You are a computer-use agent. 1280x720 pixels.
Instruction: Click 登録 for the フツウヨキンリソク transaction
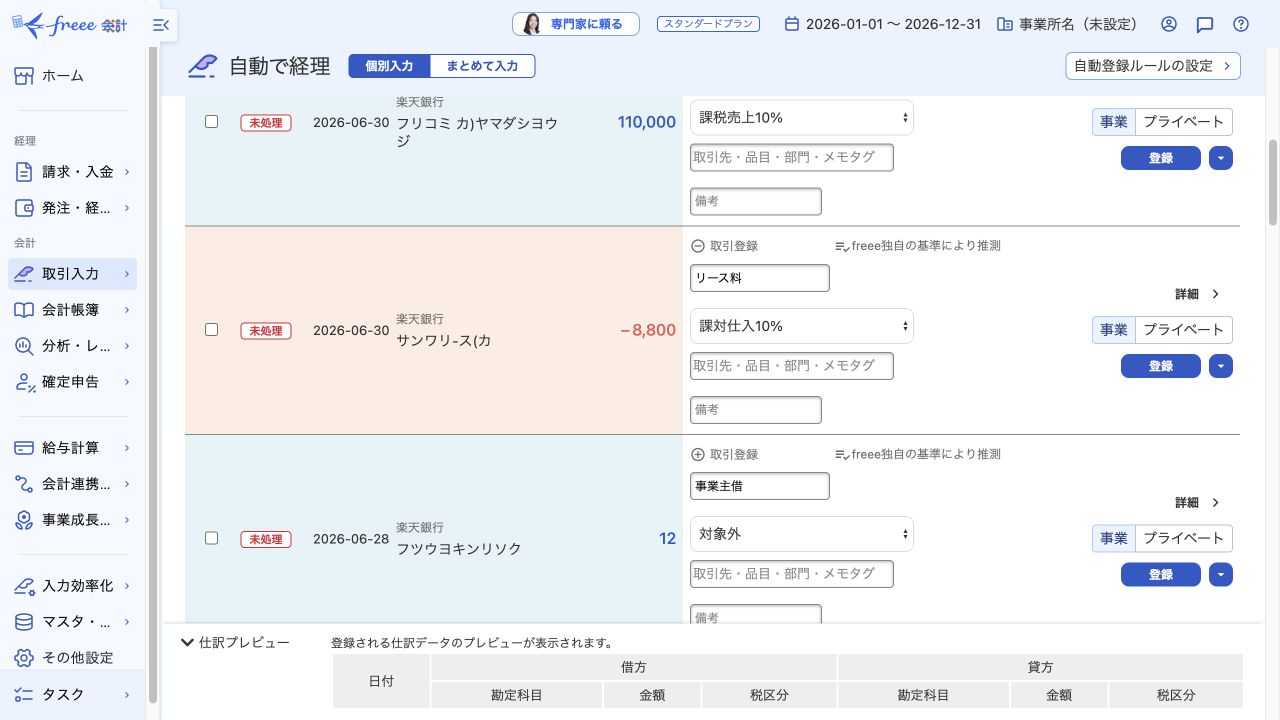click(1161, 574)
